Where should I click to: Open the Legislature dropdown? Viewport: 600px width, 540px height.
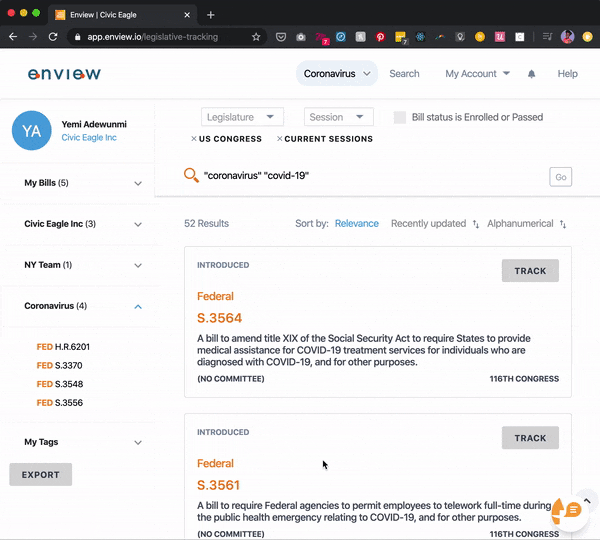point(243,117)
